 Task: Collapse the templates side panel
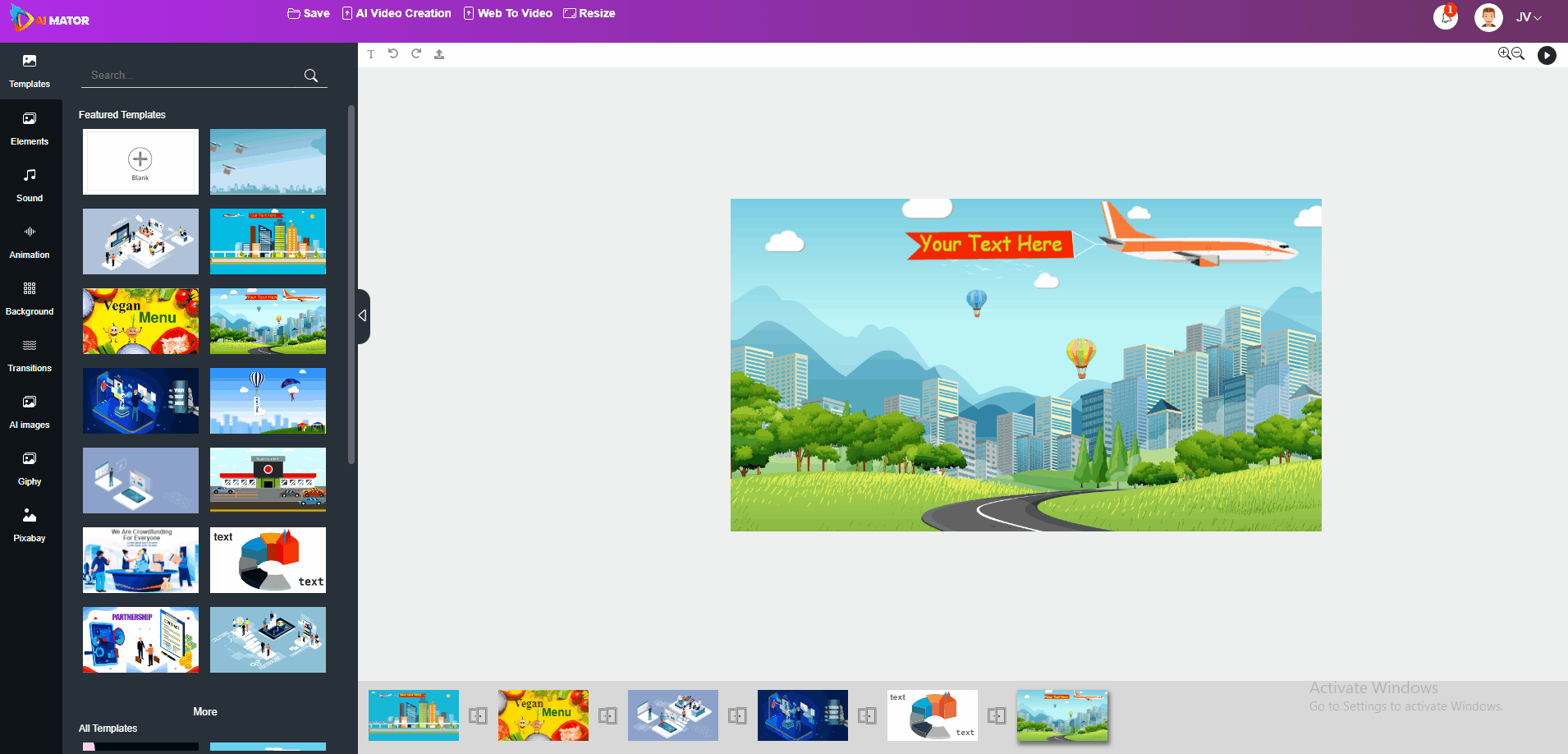[x=363, y=315]
